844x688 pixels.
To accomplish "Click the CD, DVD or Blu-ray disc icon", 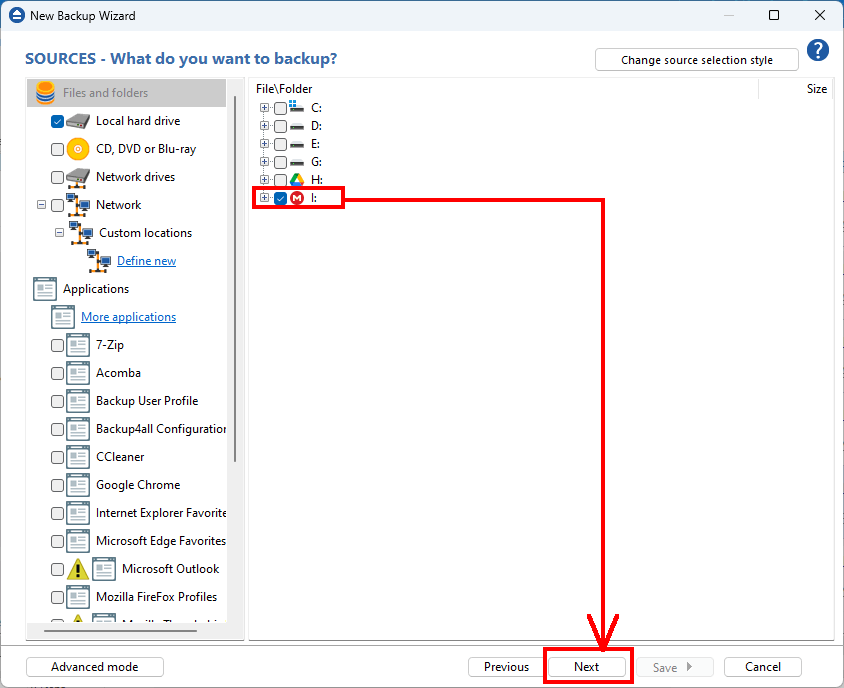I will pos(78,149).
